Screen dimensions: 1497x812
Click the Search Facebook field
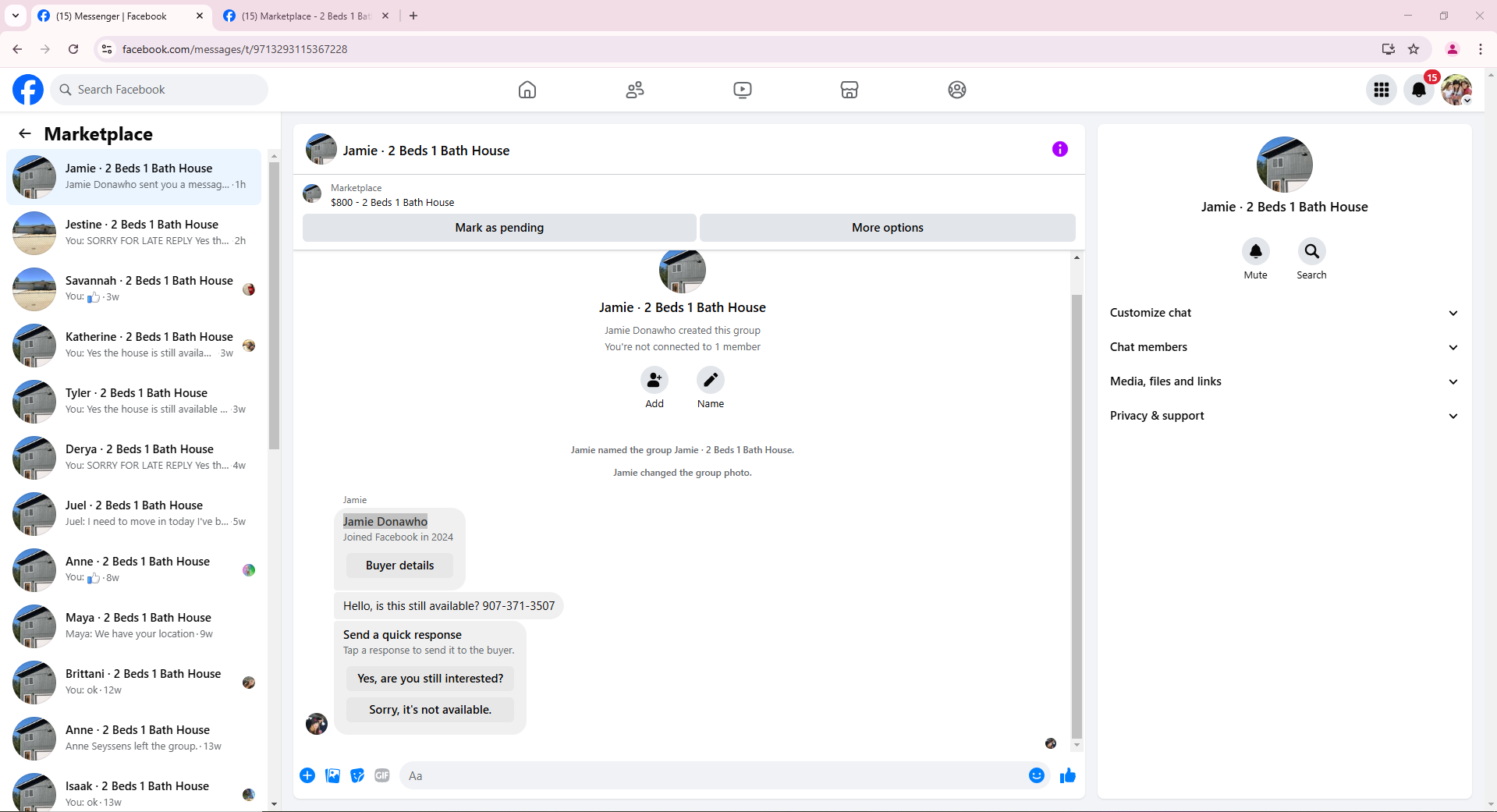[x=159, y=90]
